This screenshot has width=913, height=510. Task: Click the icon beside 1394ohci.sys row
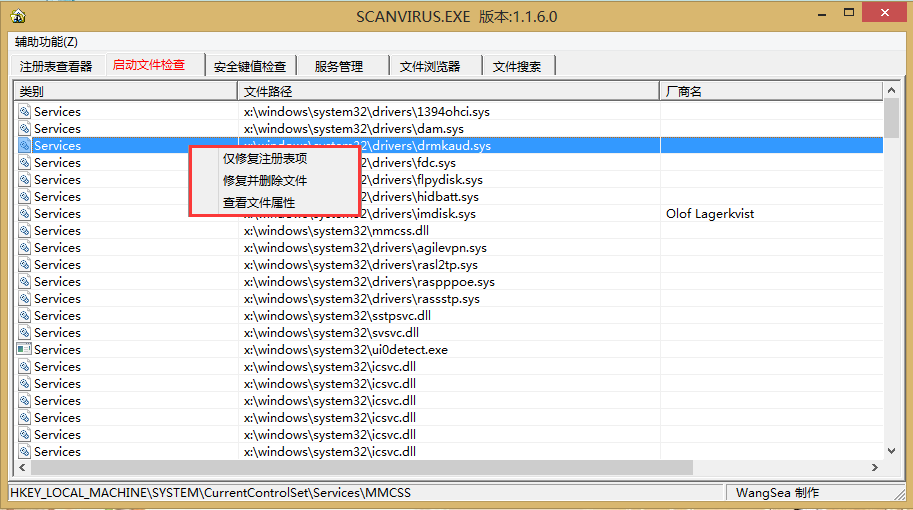pos(24,112)
